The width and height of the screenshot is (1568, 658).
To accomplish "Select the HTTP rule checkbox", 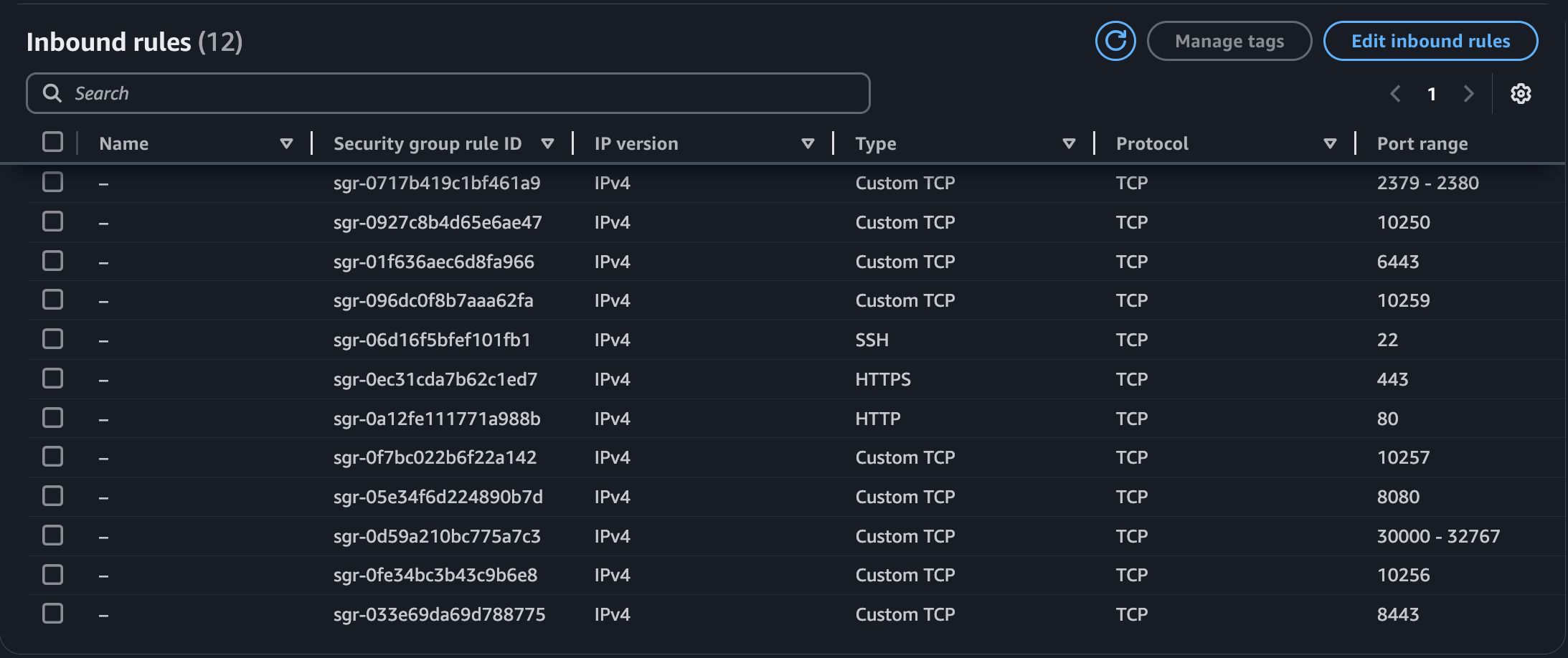I will point(52,417).
